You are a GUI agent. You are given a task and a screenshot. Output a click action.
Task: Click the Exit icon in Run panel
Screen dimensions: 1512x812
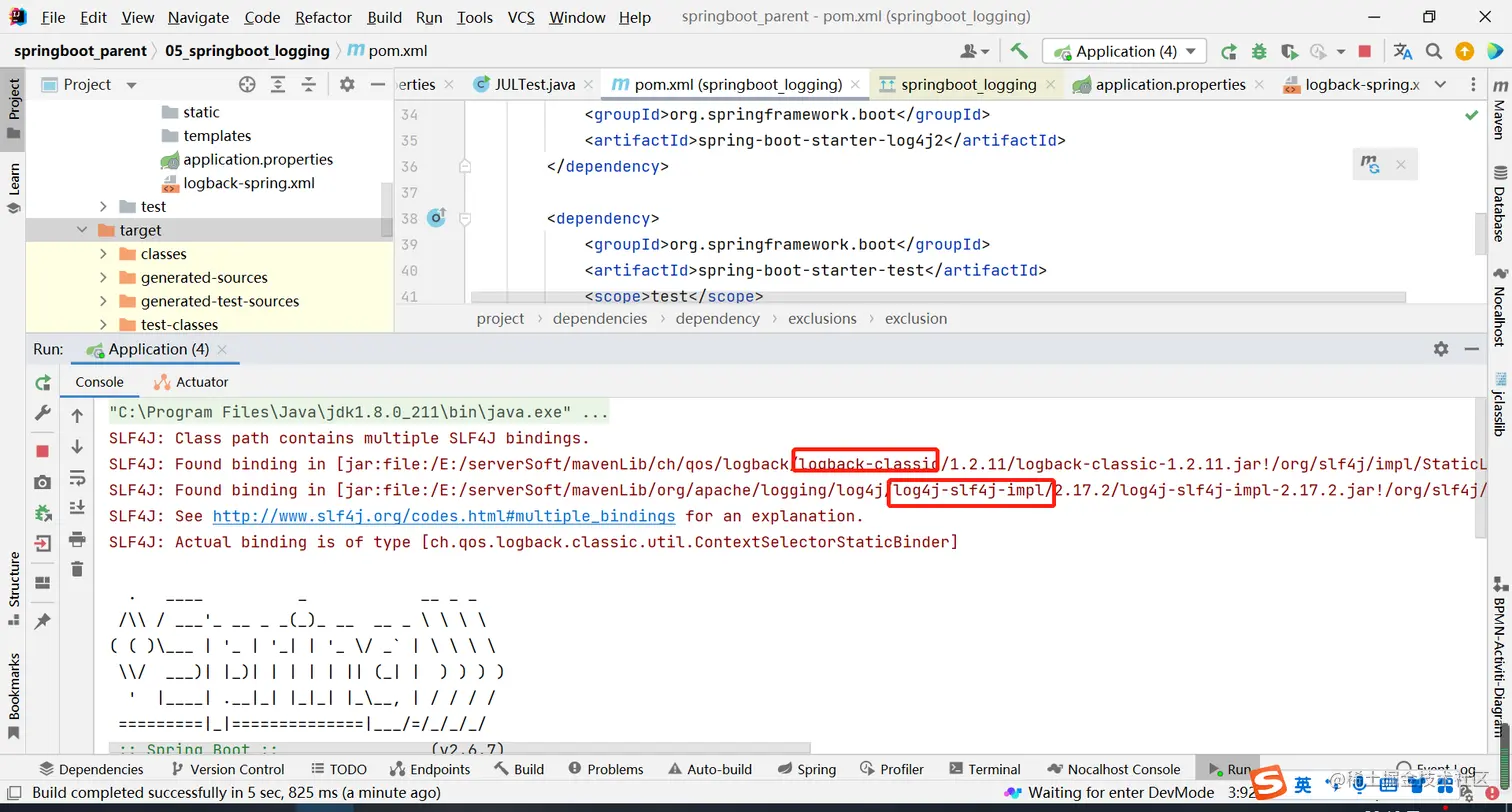[42, 544]
